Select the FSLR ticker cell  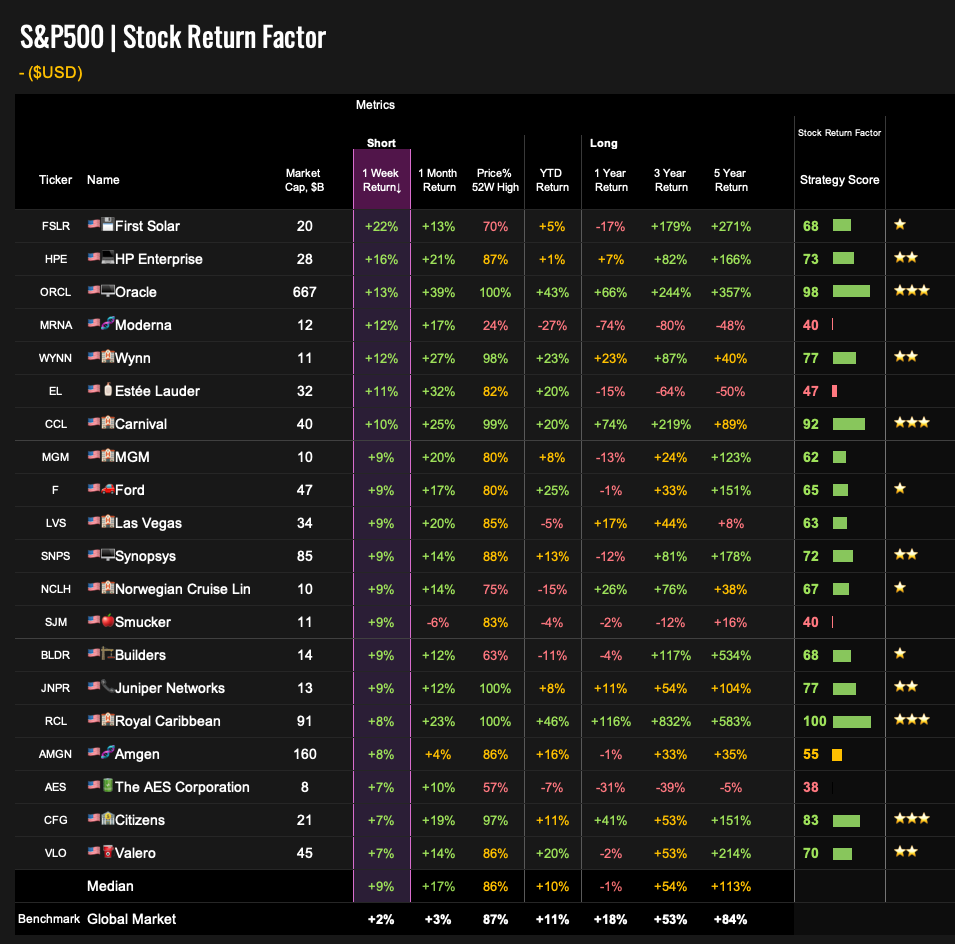56,226
